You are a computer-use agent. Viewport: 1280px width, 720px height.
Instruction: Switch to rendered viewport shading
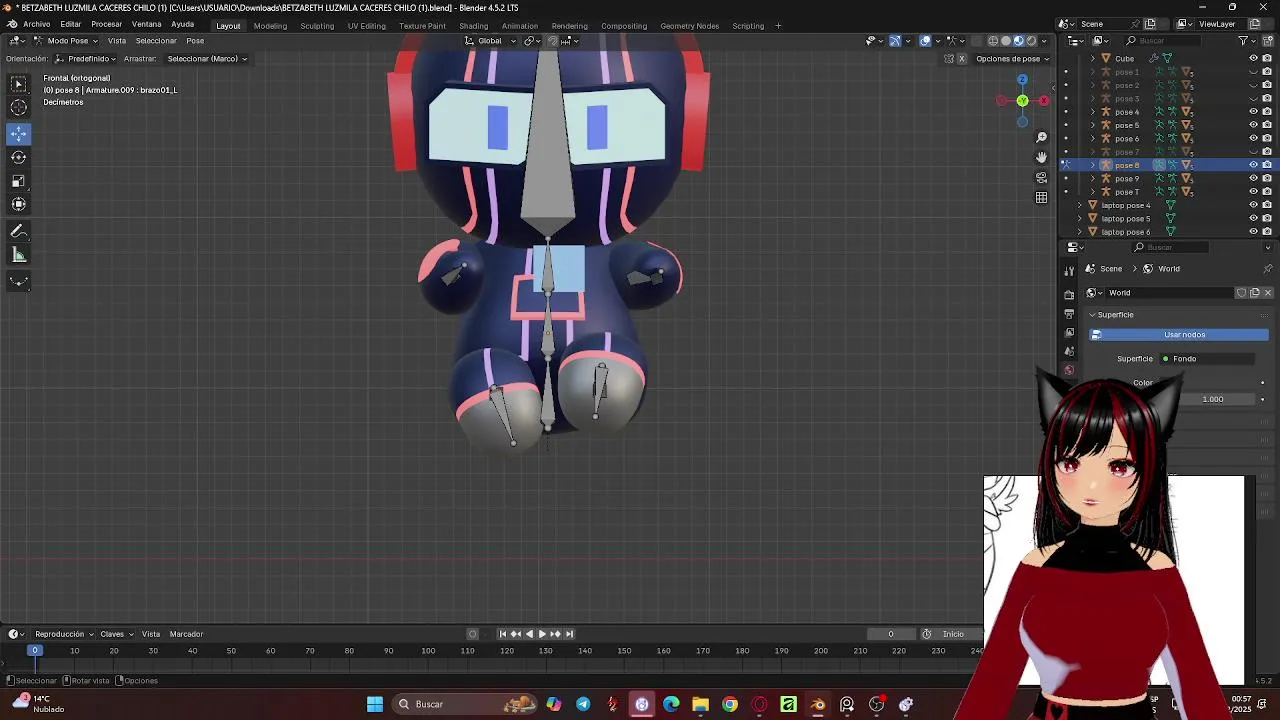[1031, 41]
